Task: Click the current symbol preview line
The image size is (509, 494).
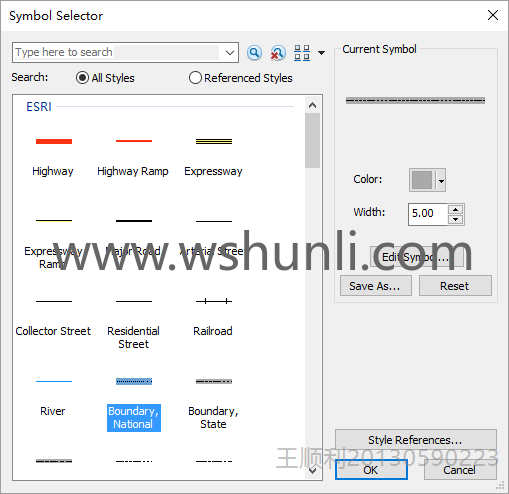Action: (x=415, y=100)
